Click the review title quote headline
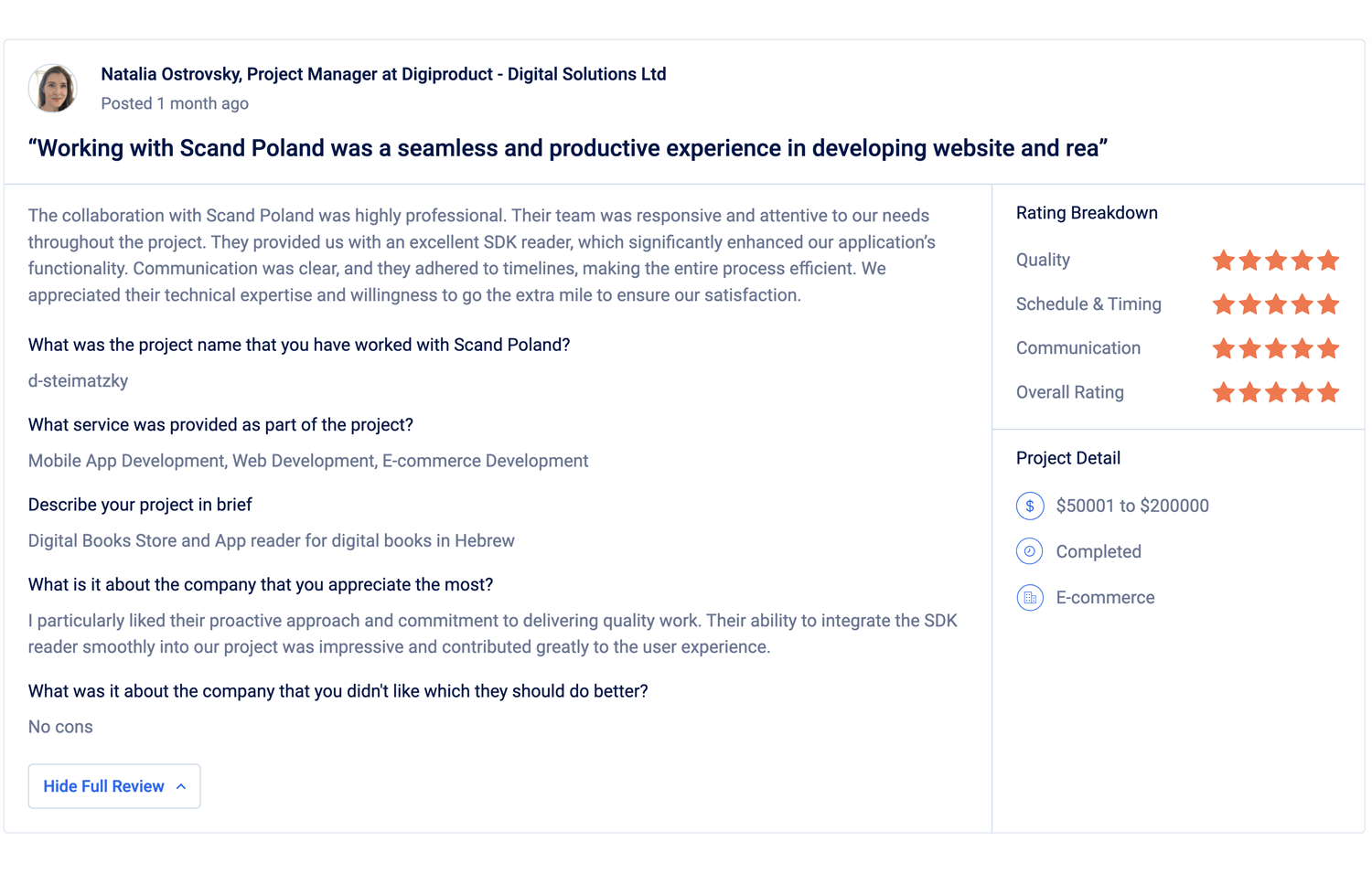Screen dimensions: 1372x874 point(567,148)
